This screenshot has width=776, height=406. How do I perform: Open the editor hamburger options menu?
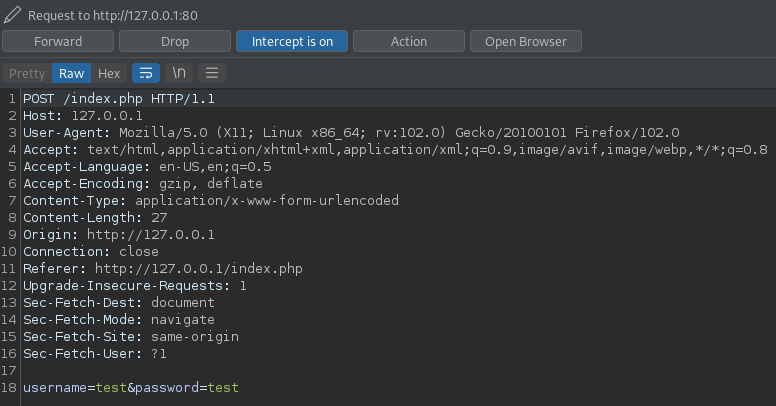(x=211, y=73)
